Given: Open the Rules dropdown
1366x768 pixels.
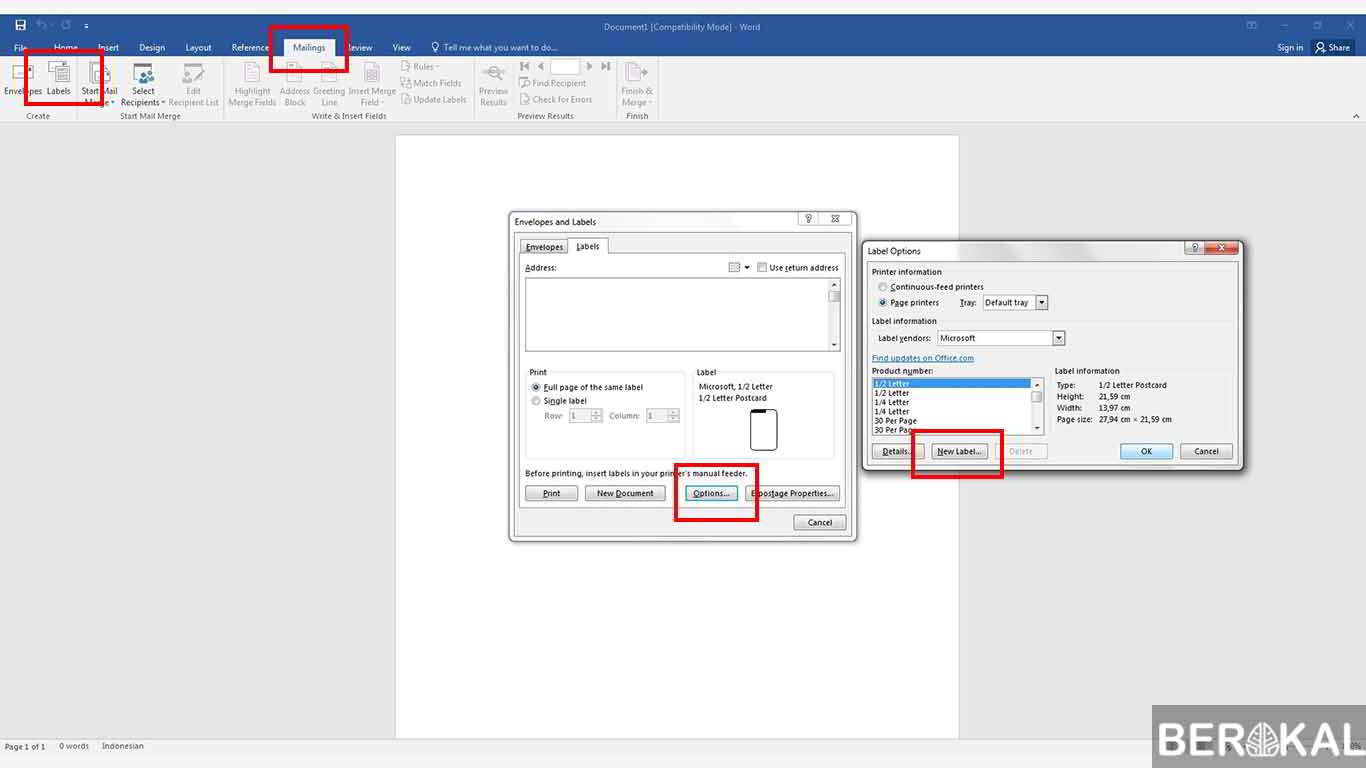Looking at the screenshot, I should pos(420,67).
